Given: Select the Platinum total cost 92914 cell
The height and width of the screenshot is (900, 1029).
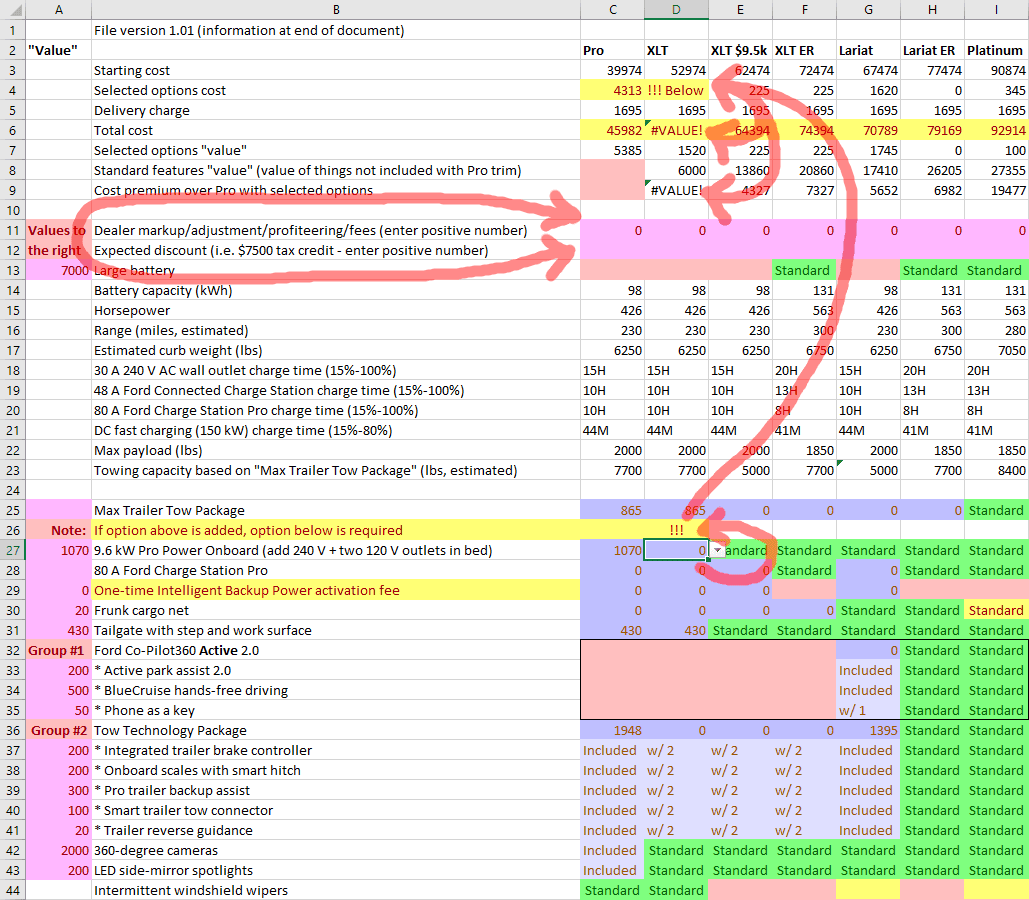Looking at the screenshot, I should pos(996,130).
